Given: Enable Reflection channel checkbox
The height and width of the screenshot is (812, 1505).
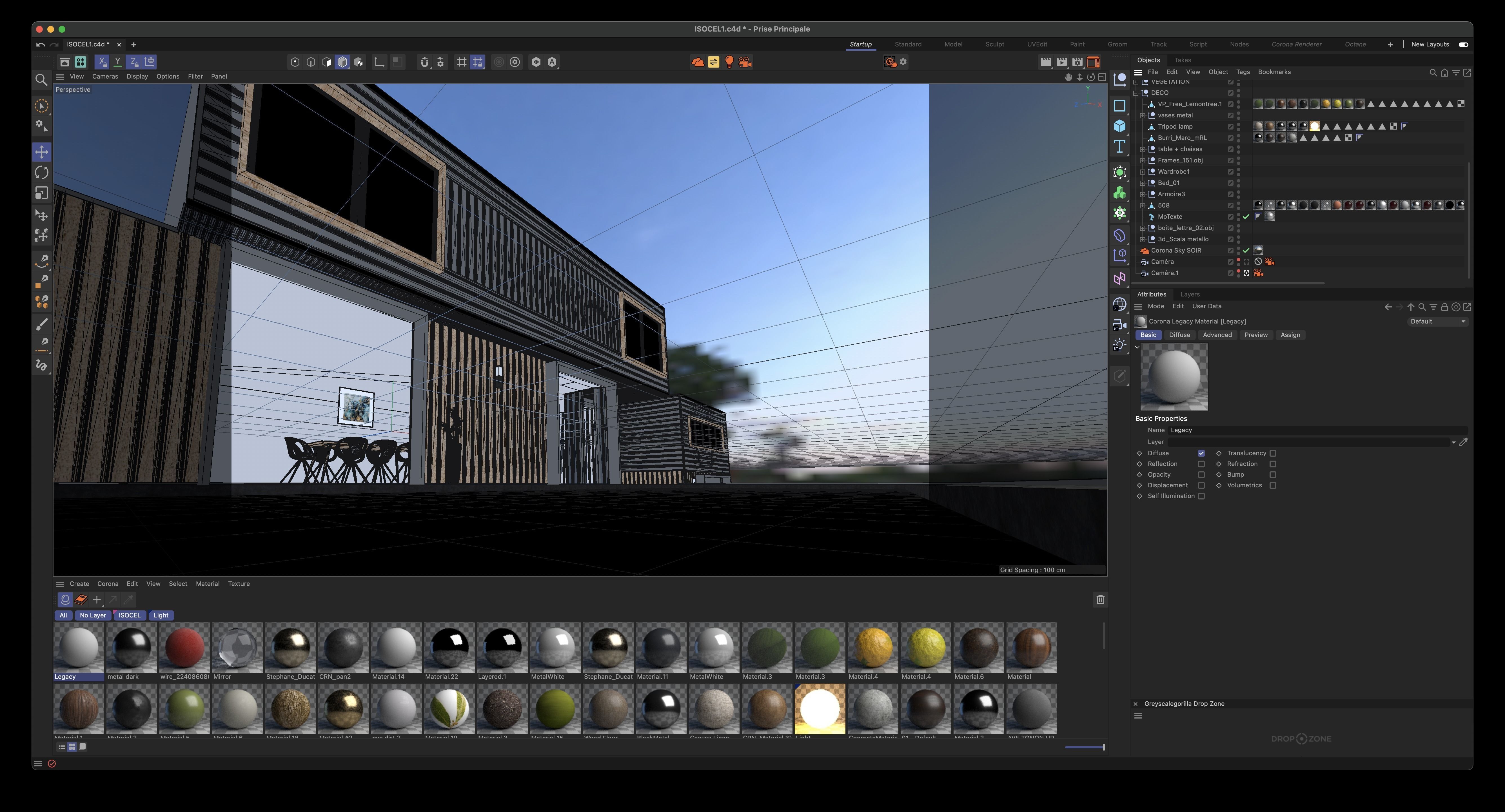Looking at the screenshot, I should [1201, 464].
